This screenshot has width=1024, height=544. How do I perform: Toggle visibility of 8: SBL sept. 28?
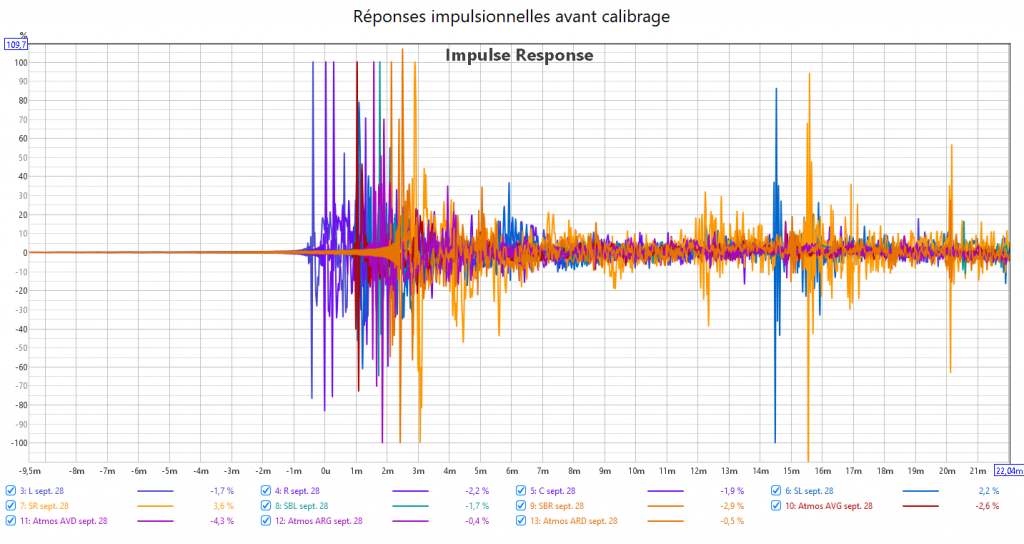(x=266, y=506)
